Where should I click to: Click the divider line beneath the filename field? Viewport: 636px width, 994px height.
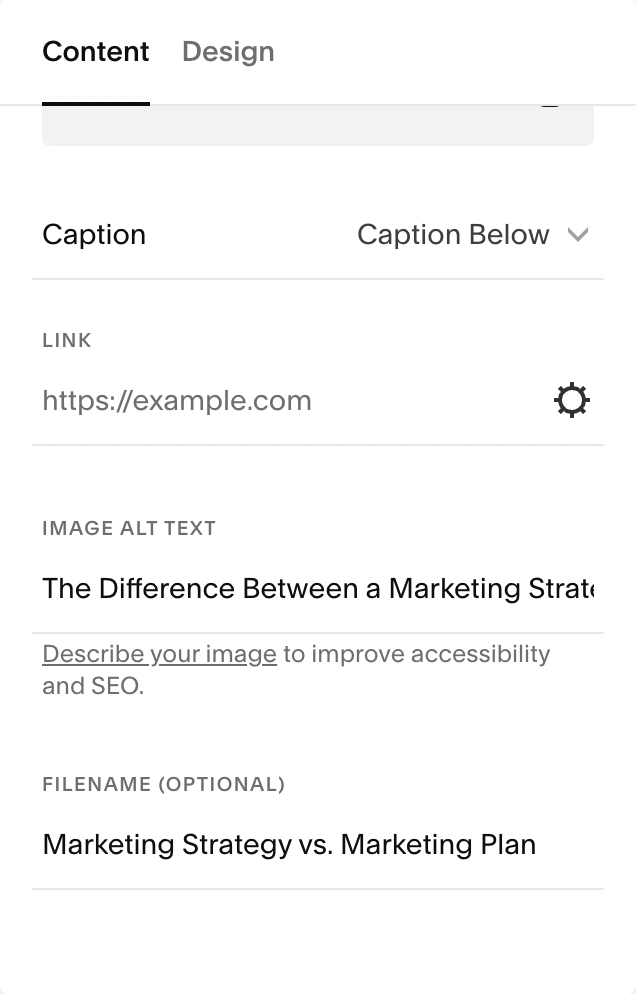(x=318, y=889)
